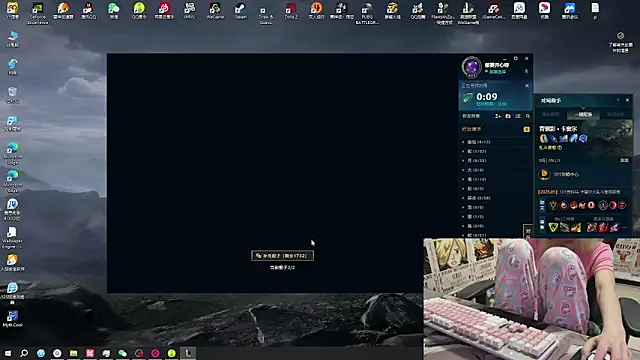Click the 101 guide center entry

[x=566, y=174]
